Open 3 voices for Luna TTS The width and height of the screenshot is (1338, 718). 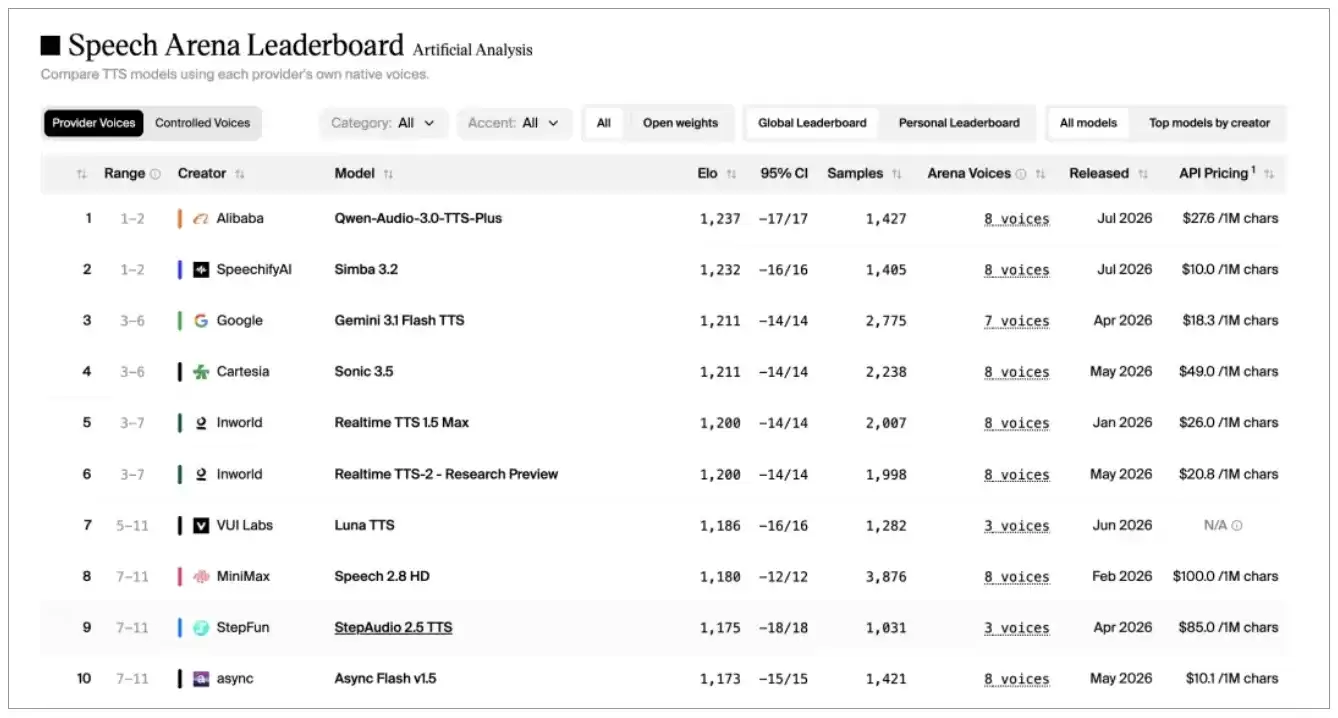pyautogui.click(x=1016, y=526)
